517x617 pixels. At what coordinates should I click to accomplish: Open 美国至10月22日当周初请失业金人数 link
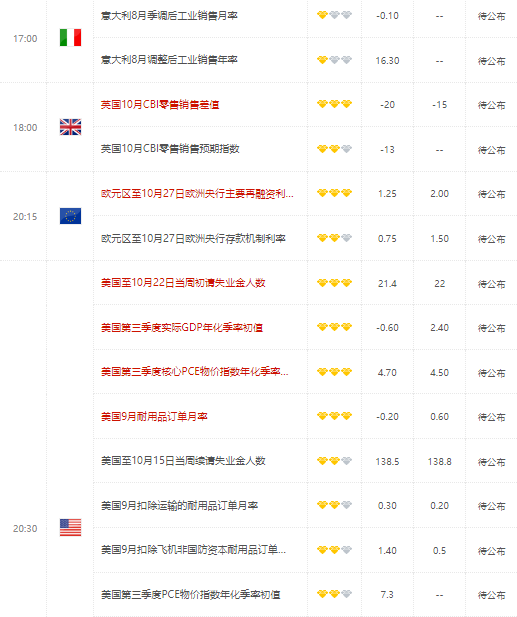(183, 283)
